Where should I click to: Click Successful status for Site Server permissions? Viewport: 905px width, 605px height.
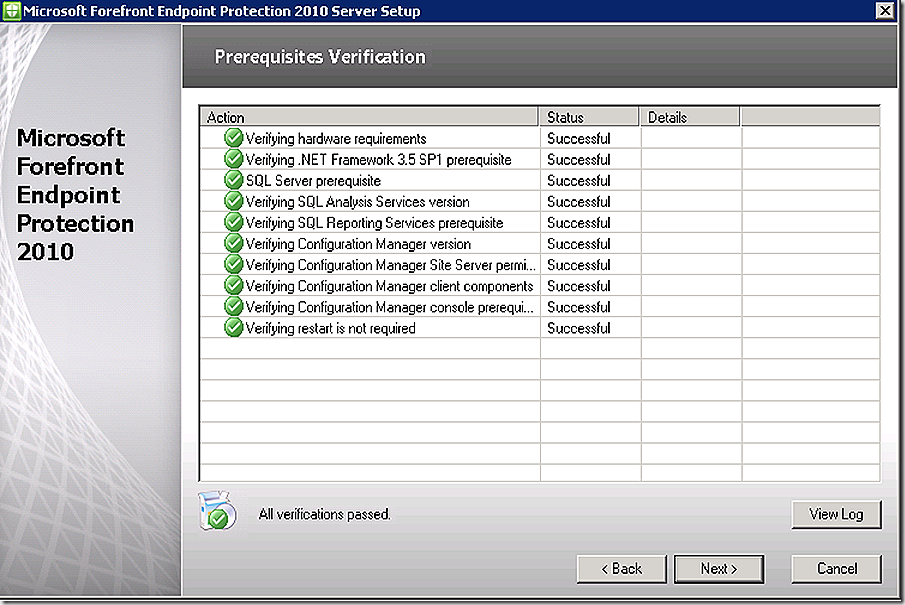point(578,265)
